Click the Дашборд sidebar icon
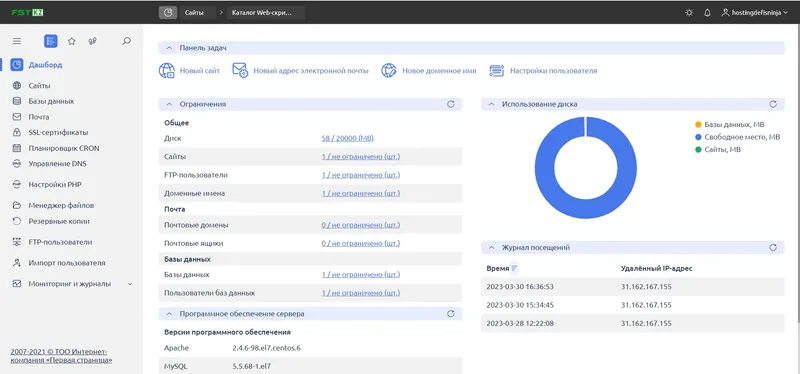This screenshot has height=374, width=800. [x=17, y=65]
